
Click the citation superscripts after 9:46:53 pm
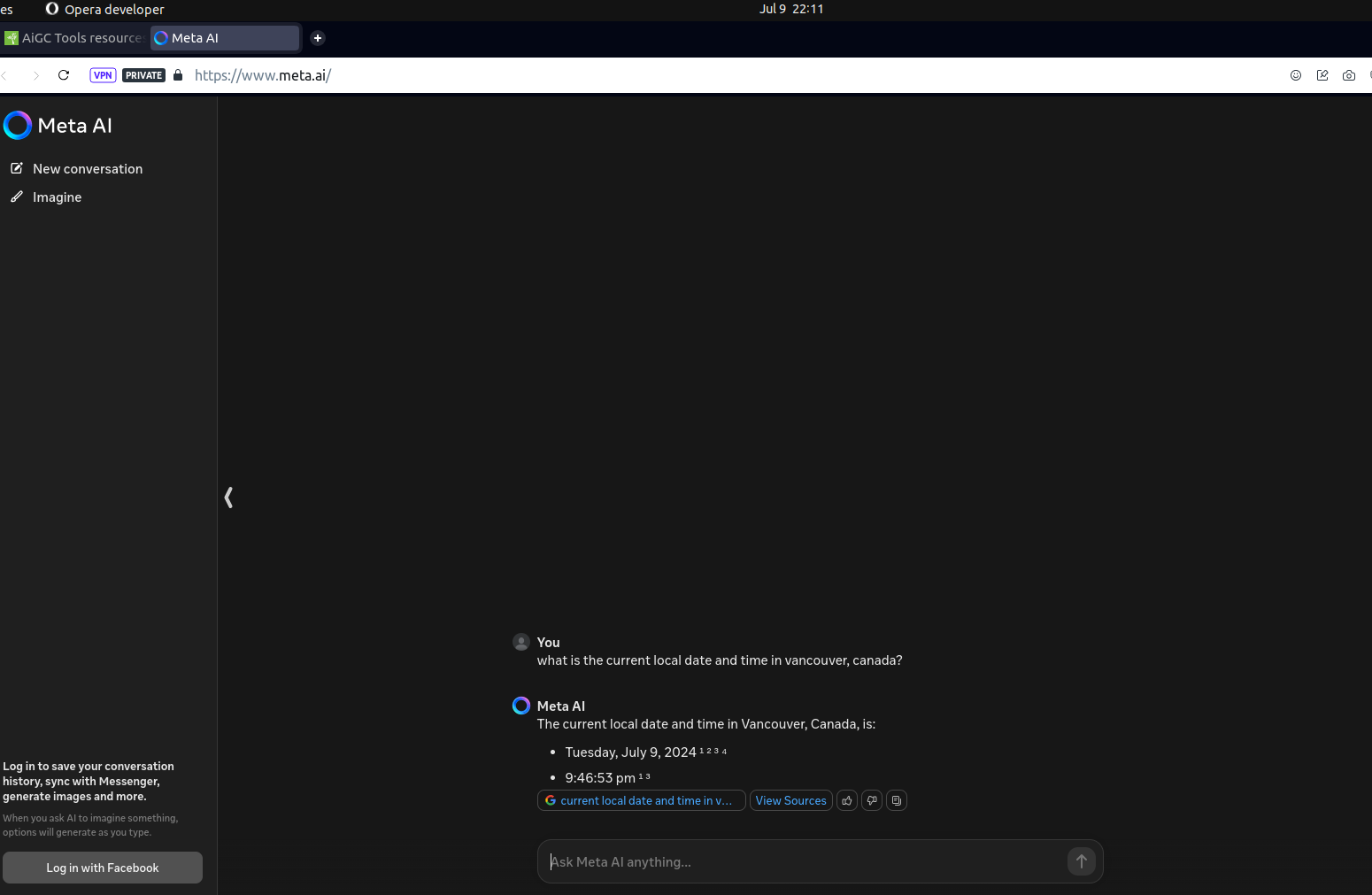pos(644,776)
